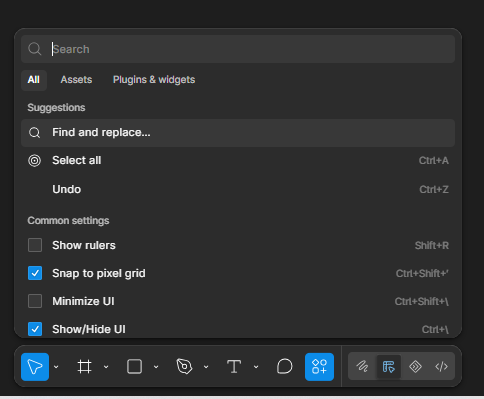The height and width of the screenshot is (399, 484).
Task: Expand the Text tool dropdown arrow
Action: pyautogui.click(x=256, y=367)
